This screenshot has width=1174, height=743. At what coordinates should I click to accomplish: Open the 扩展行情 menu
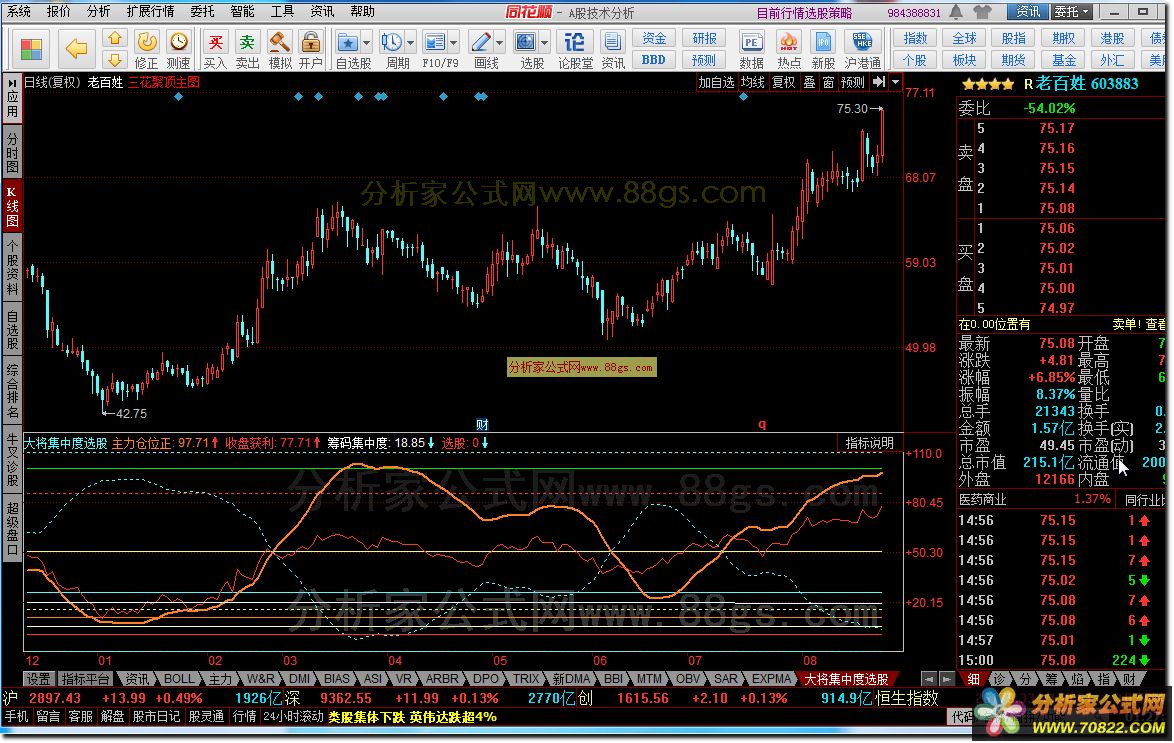[150, 11]
